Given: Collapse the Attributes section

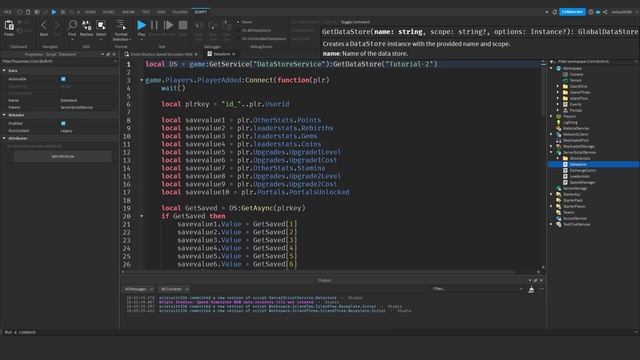Looking at the screenshot, I should [x=4, y=138].
